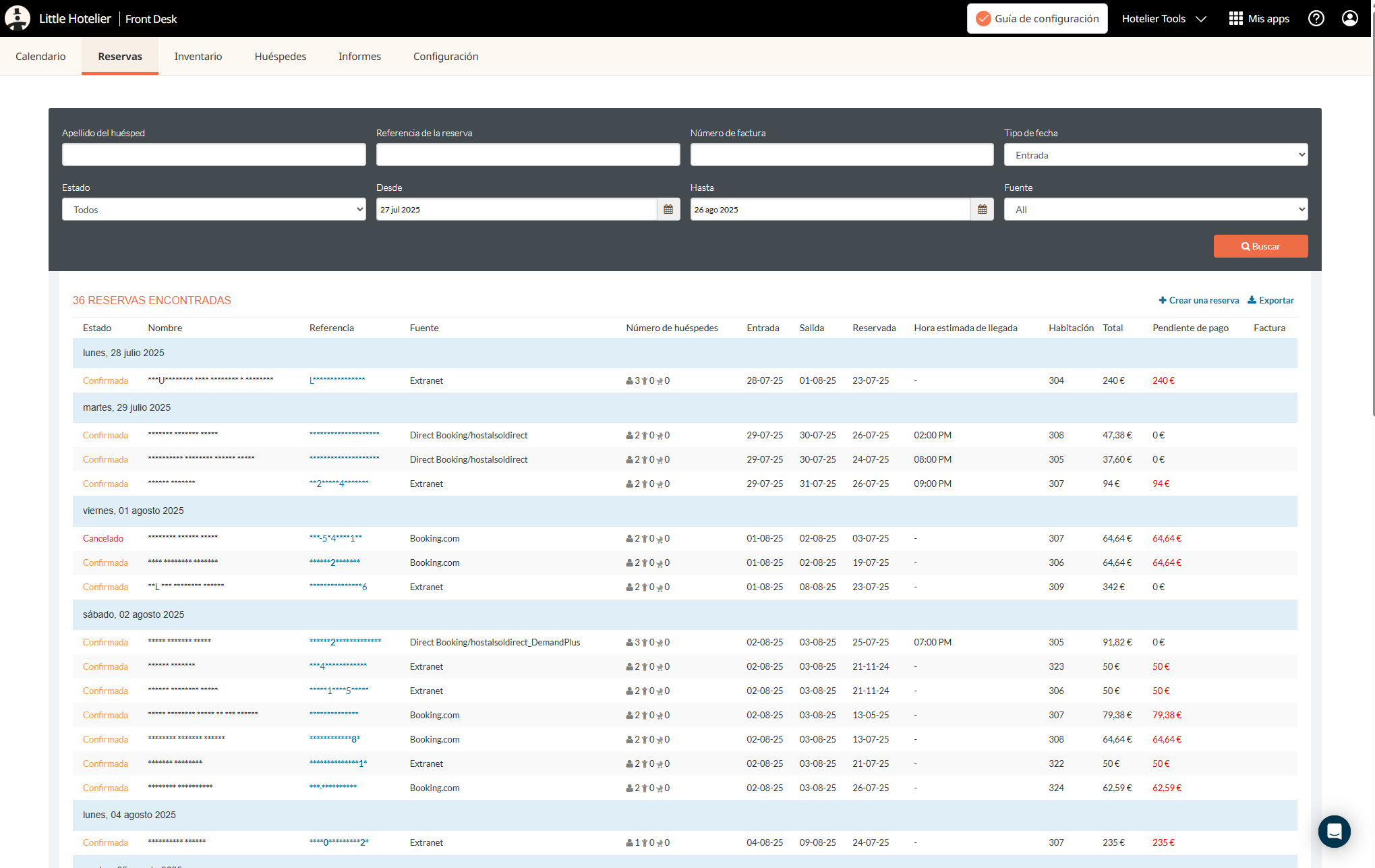Focus the Apellido del huésped field
Image resolution: width=1375 pixels, height=868 pixels.
pyautogui.click(x=214, y=155)
